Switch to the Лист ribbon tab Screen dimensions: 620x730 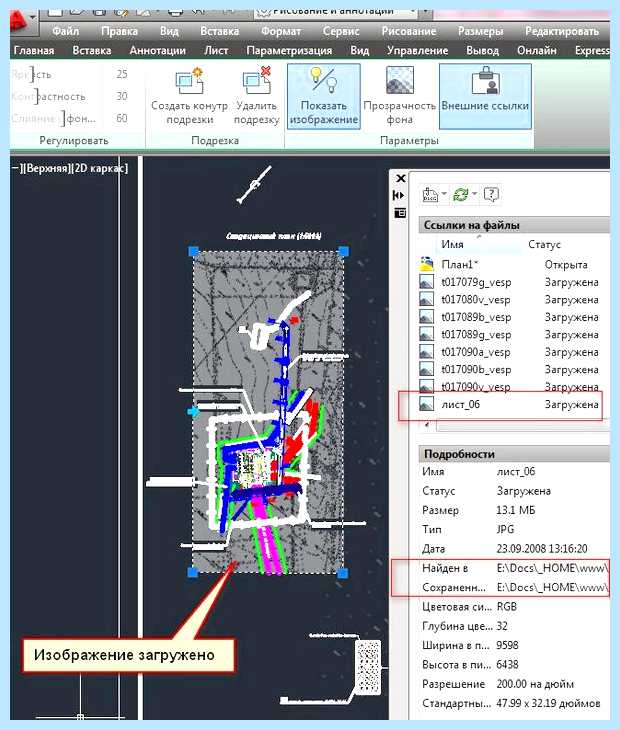coord(216,50)
